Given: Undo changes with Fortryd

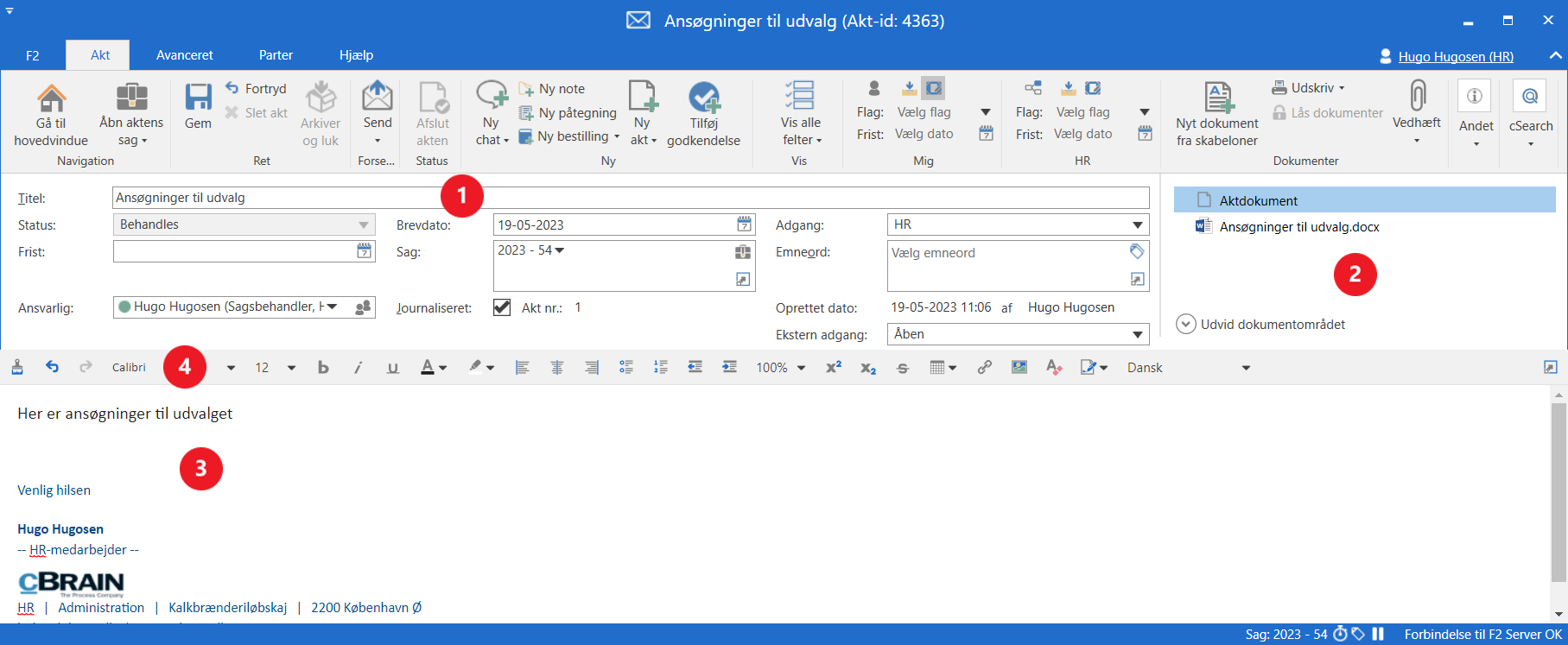Looking at the screenshot, I should pyautogui.click(x=256, y=88).
